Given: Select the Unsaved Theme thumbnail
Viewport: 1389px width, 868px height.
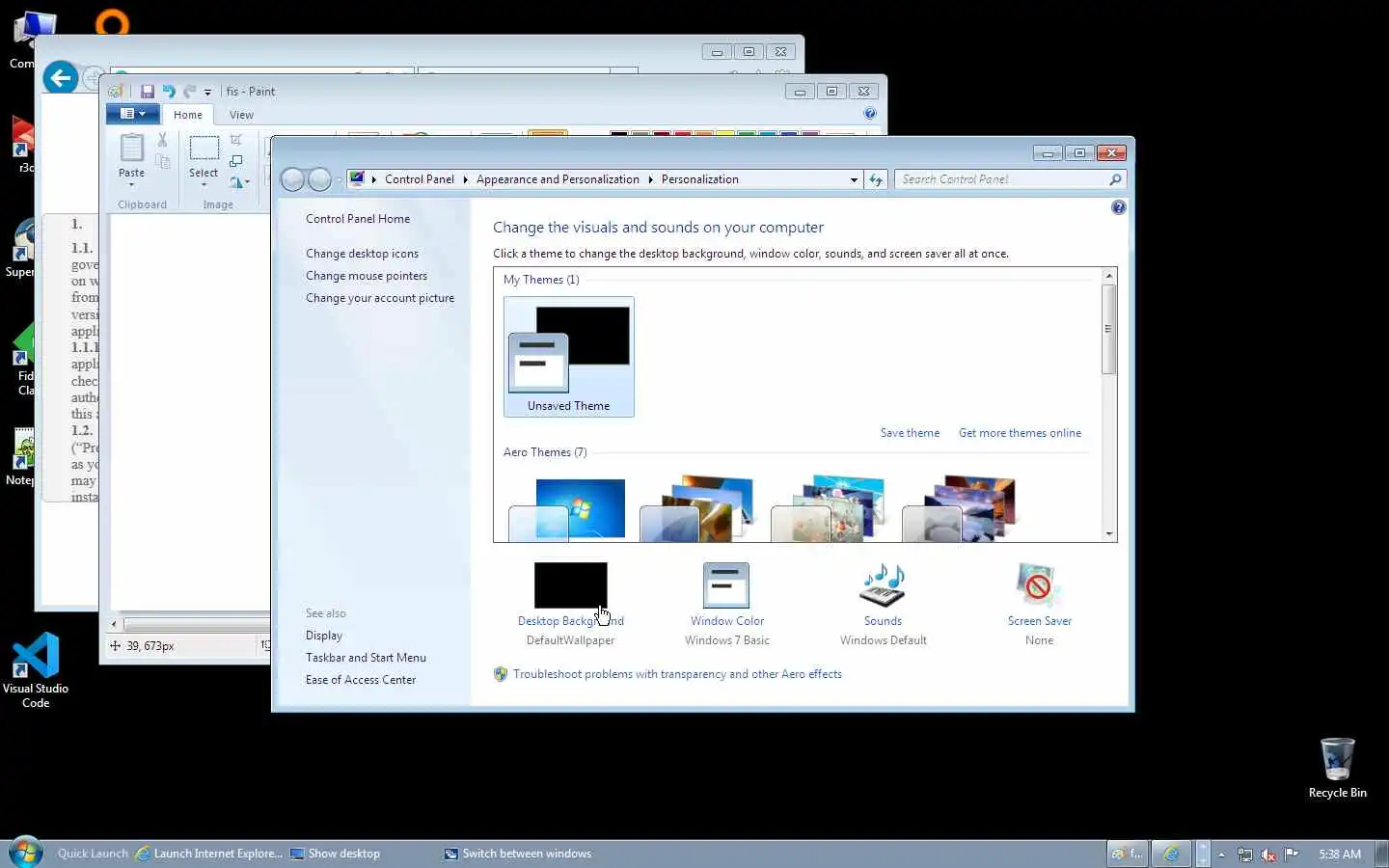Looking at the screenshot, I should (569, 357).
